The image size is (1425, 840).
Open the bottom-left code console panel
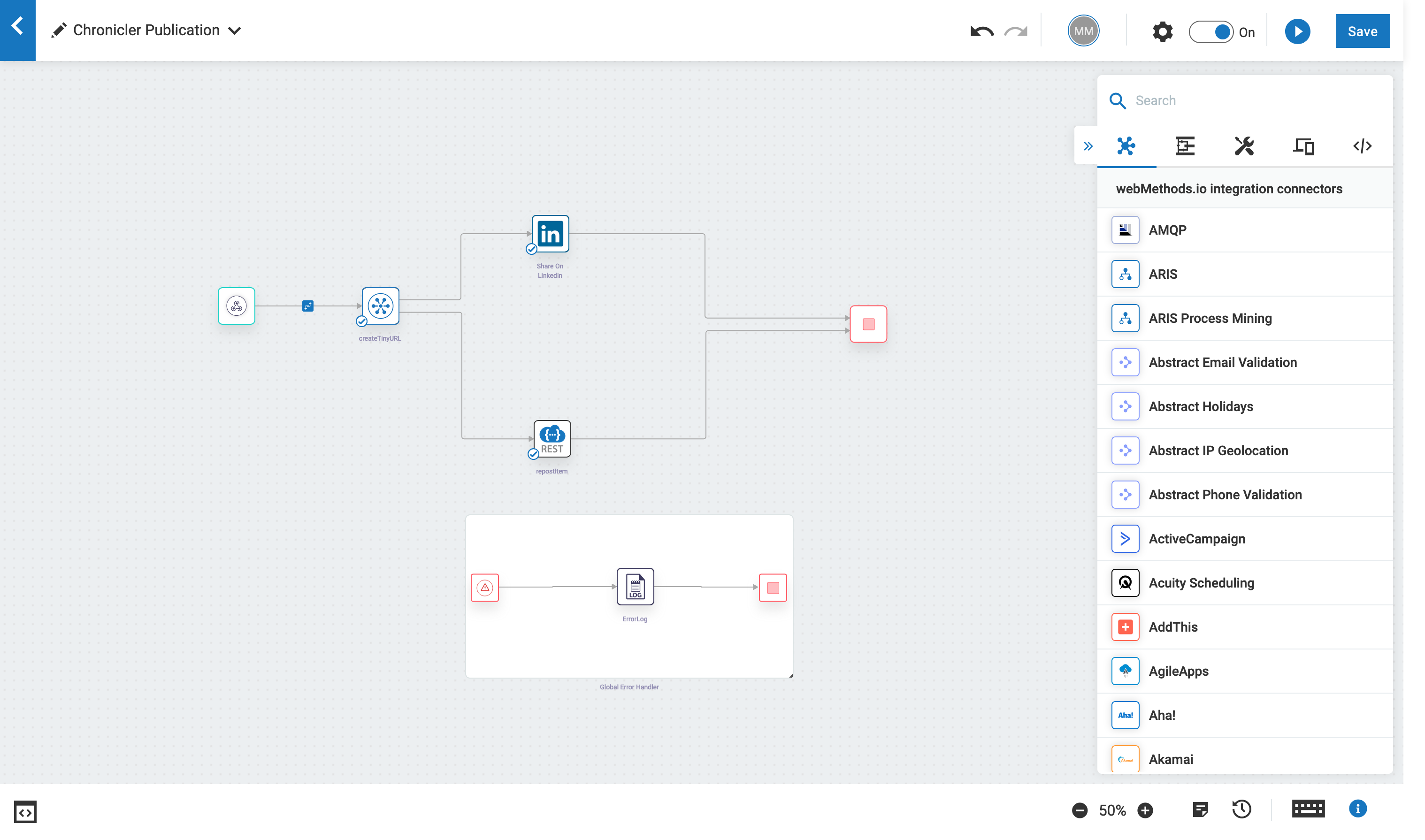click(25, 812)
